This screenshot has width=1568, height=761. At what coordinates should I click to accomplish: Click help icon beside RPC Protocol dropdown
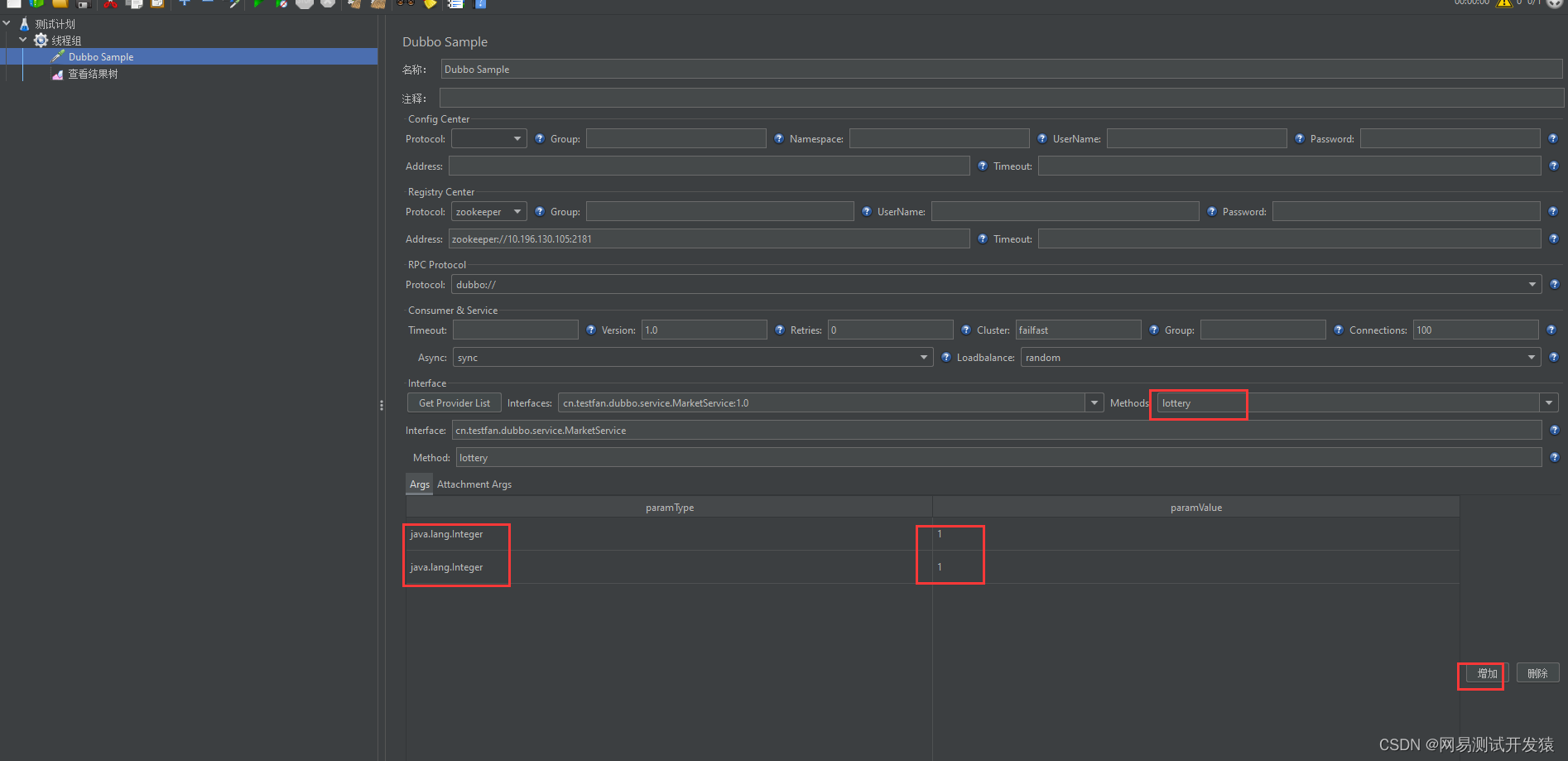(1555, 285)
